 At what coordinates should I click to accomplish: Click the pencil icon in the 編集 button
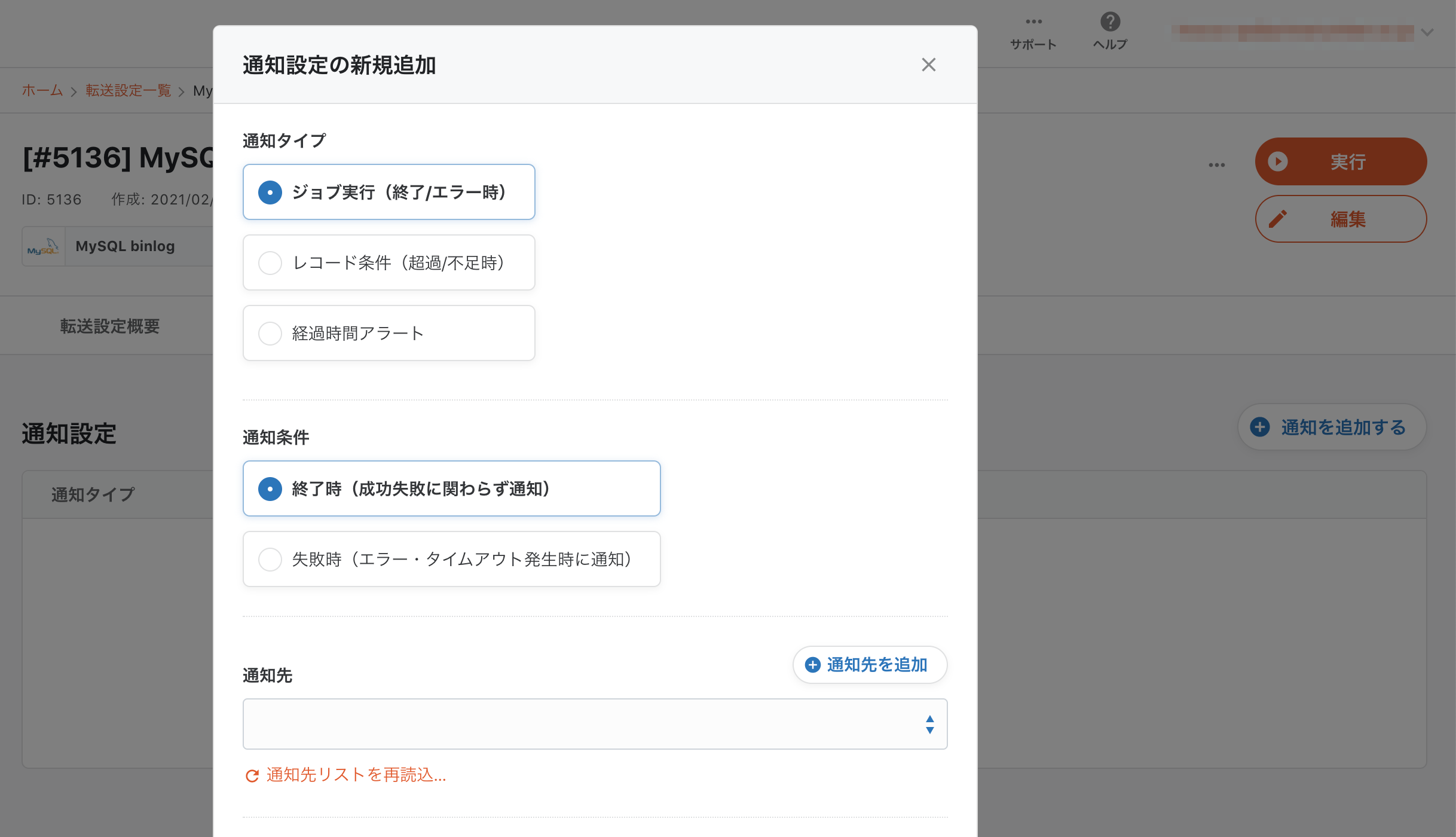click(1278, 219)
